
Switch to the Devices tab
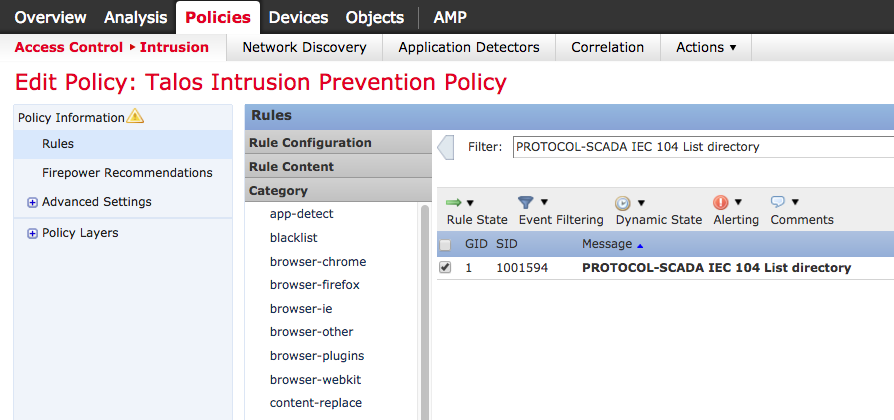[x=298, y=17]
